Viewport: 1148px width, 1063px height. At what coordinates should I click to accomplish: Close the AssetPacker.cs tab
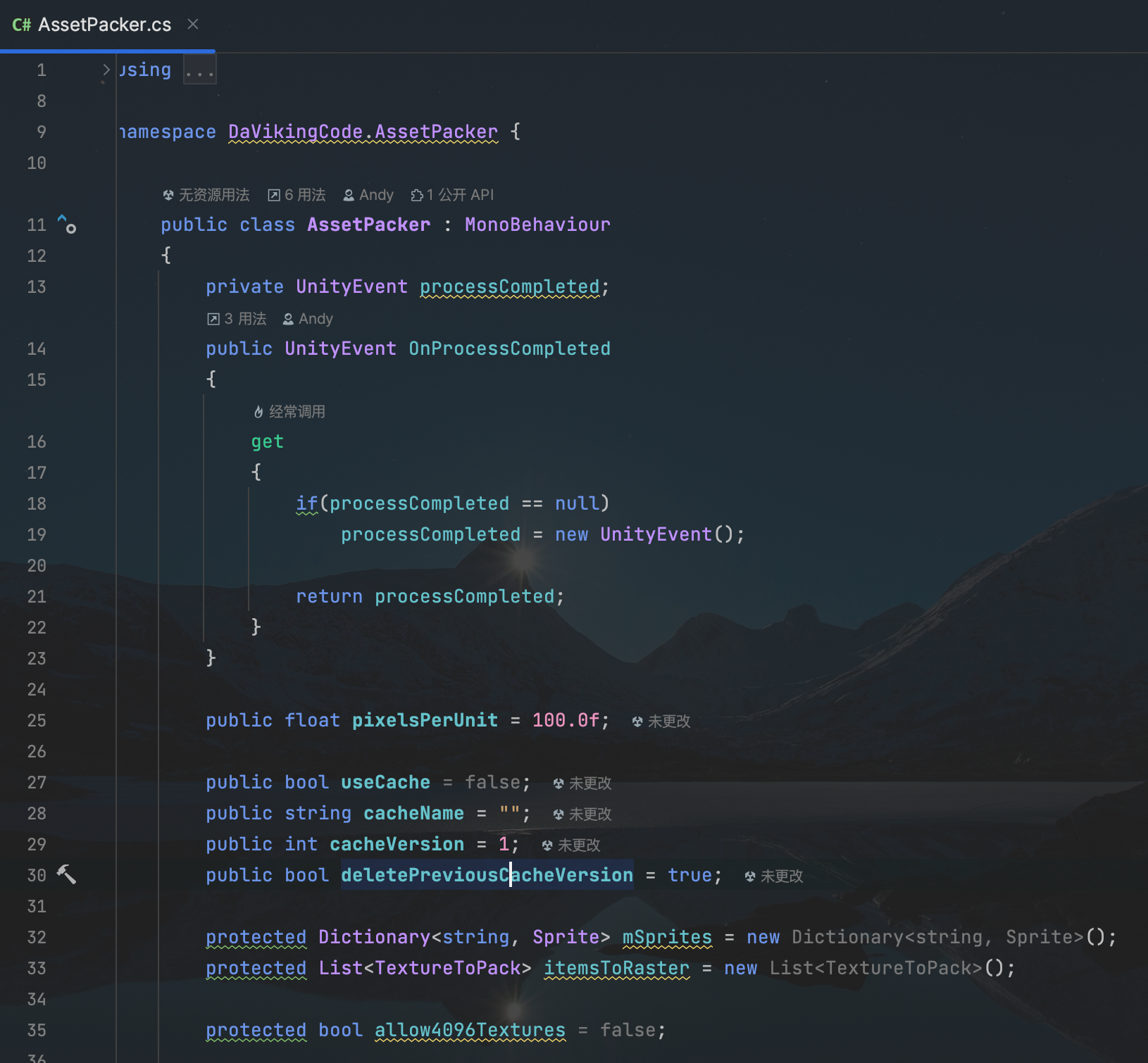193,25
